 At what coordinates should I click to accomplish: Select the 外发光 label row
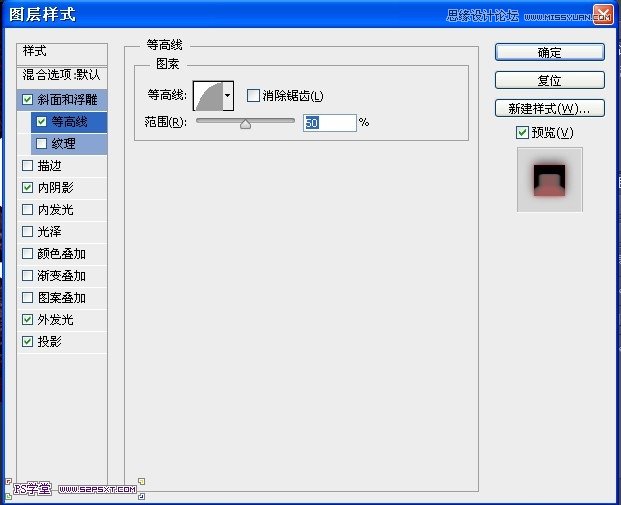62,319
